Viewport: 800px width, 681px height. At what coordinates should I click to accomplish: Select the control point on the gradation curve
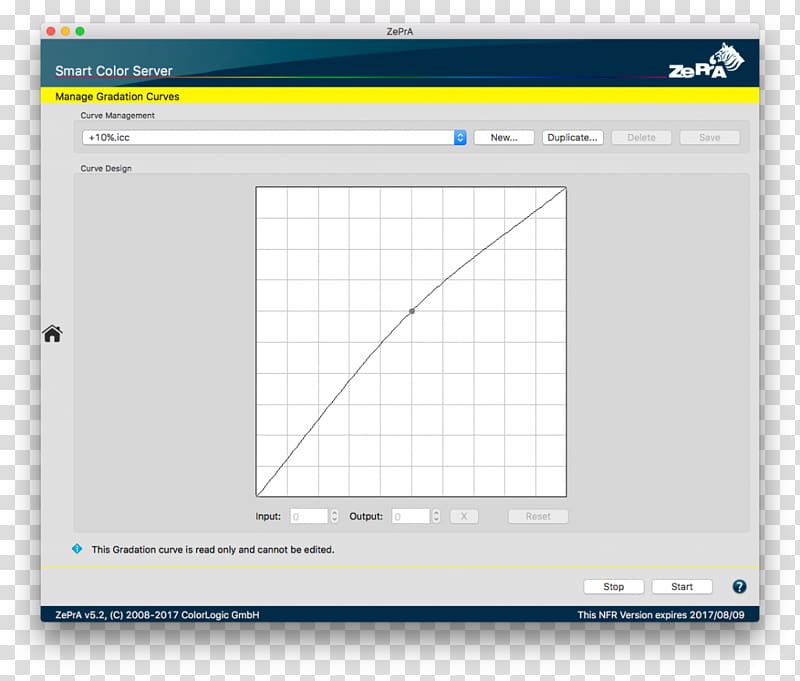click(412, 312)
